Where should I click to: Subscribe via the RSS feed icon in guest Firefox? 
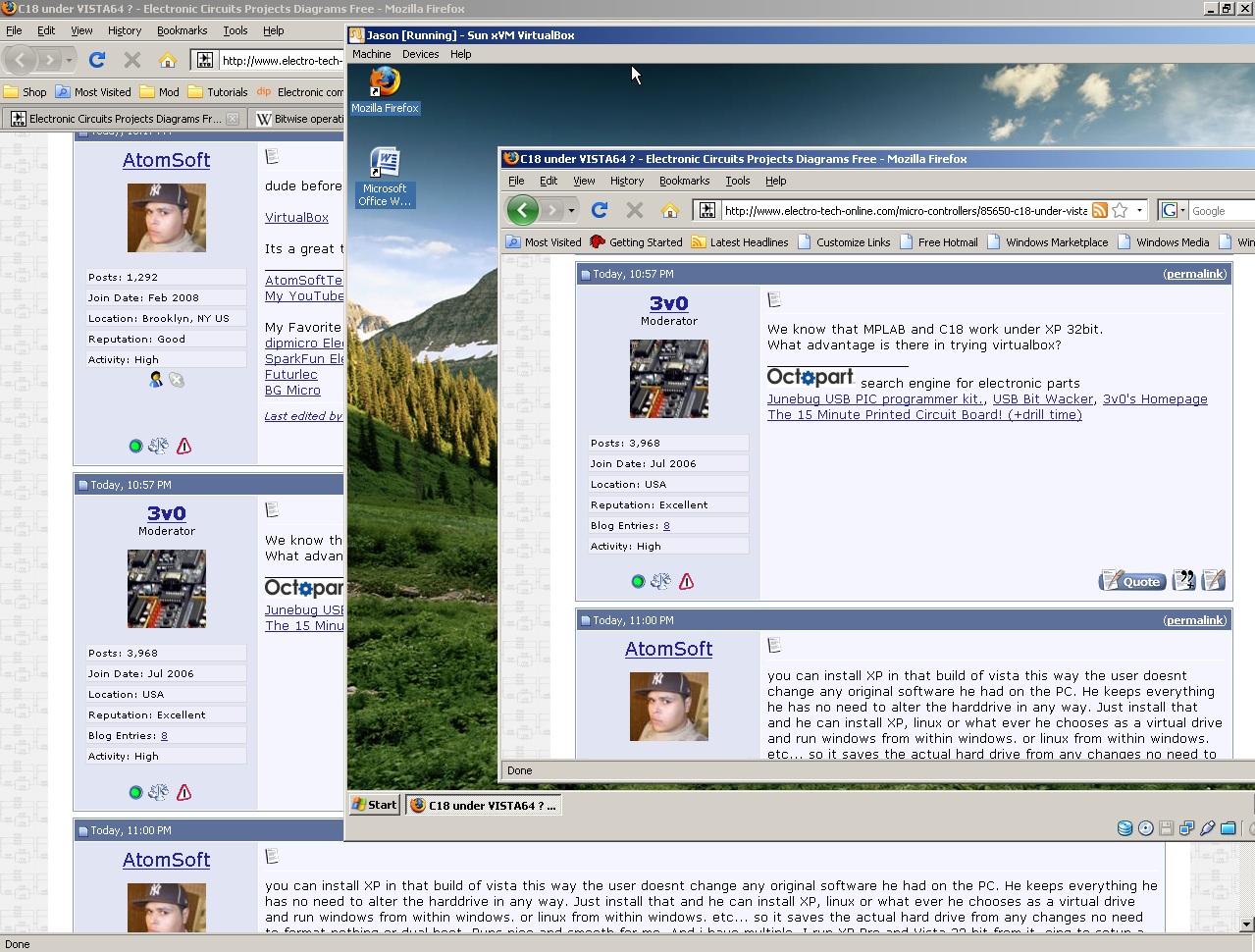click(x=1100, y=210)
